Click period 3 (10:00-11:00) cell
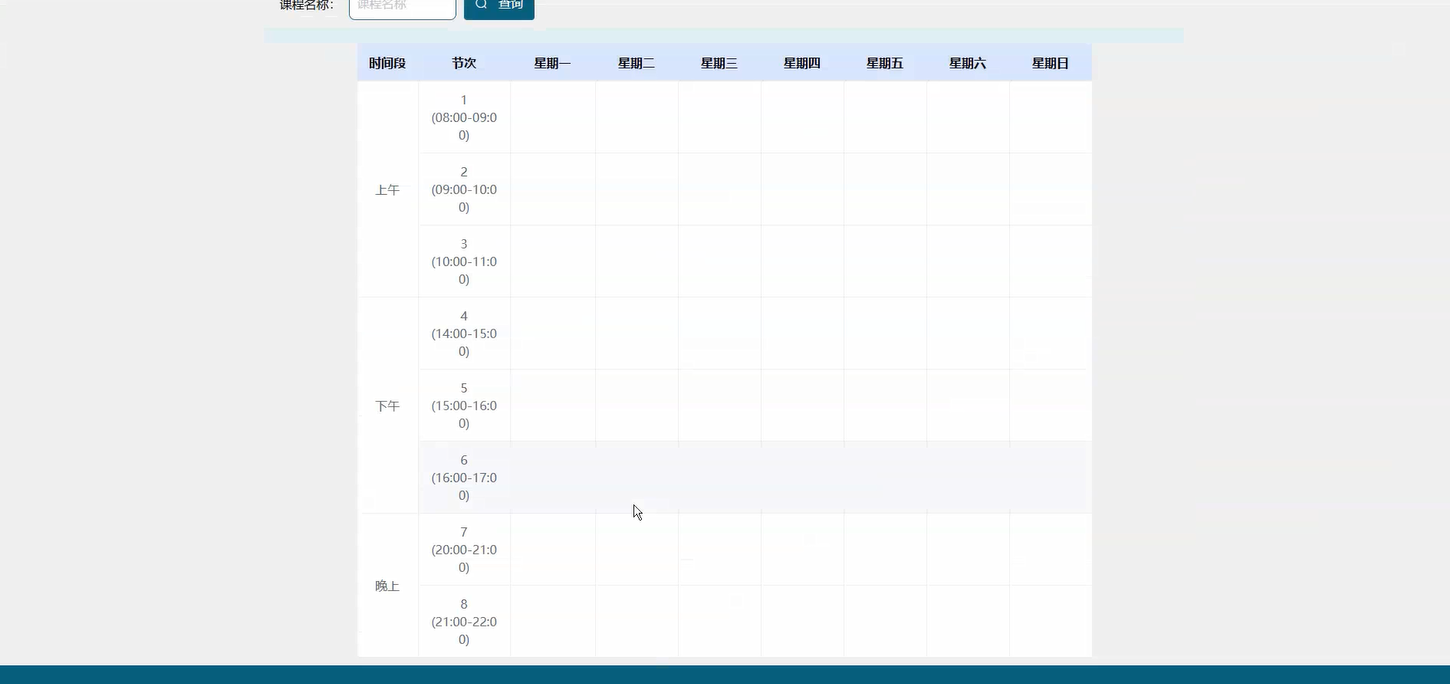 coord(464,262)
